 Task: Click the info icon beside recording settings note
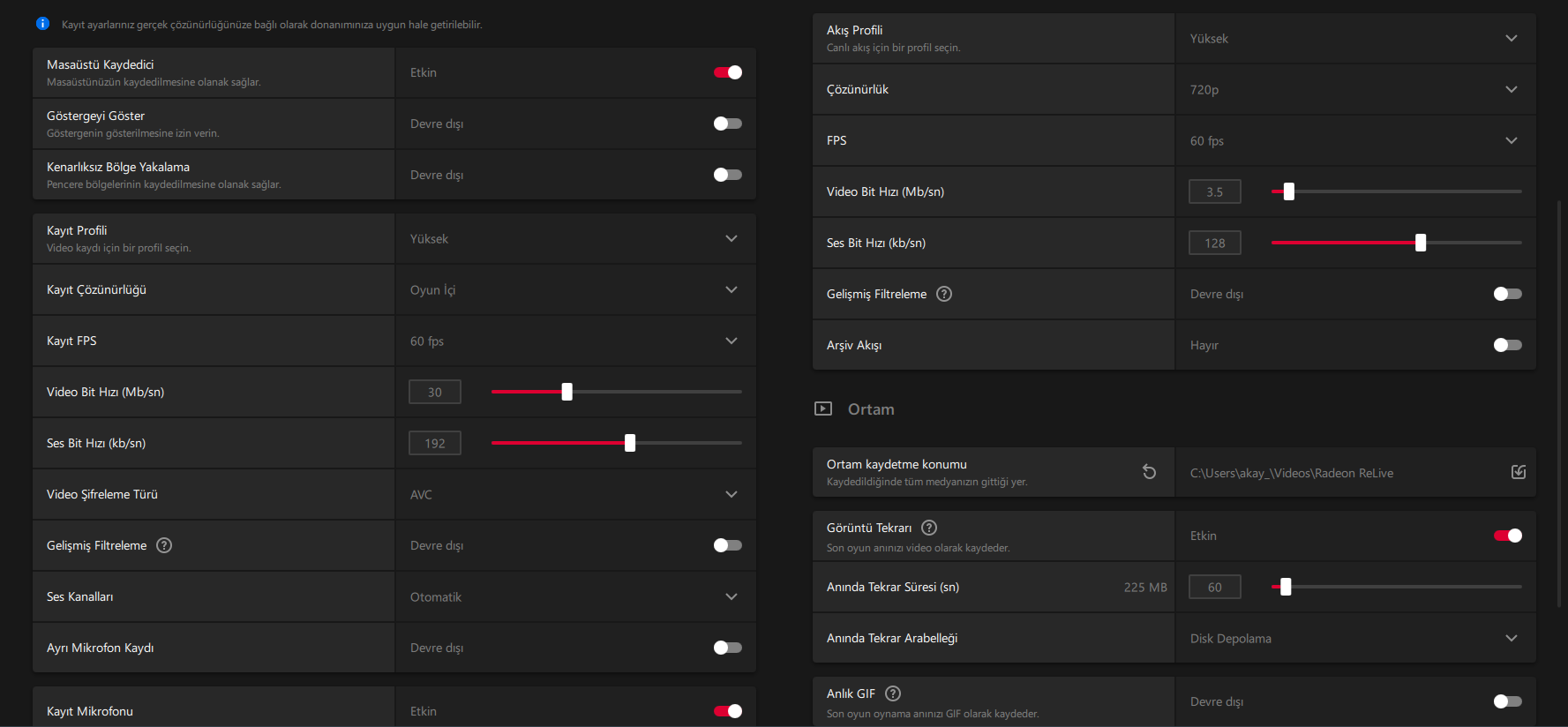42,24
